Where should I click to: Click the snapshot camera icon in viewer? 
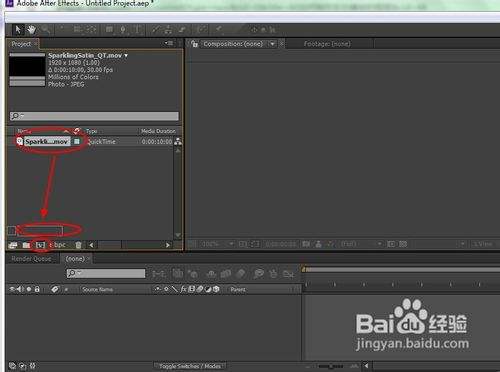306,244
